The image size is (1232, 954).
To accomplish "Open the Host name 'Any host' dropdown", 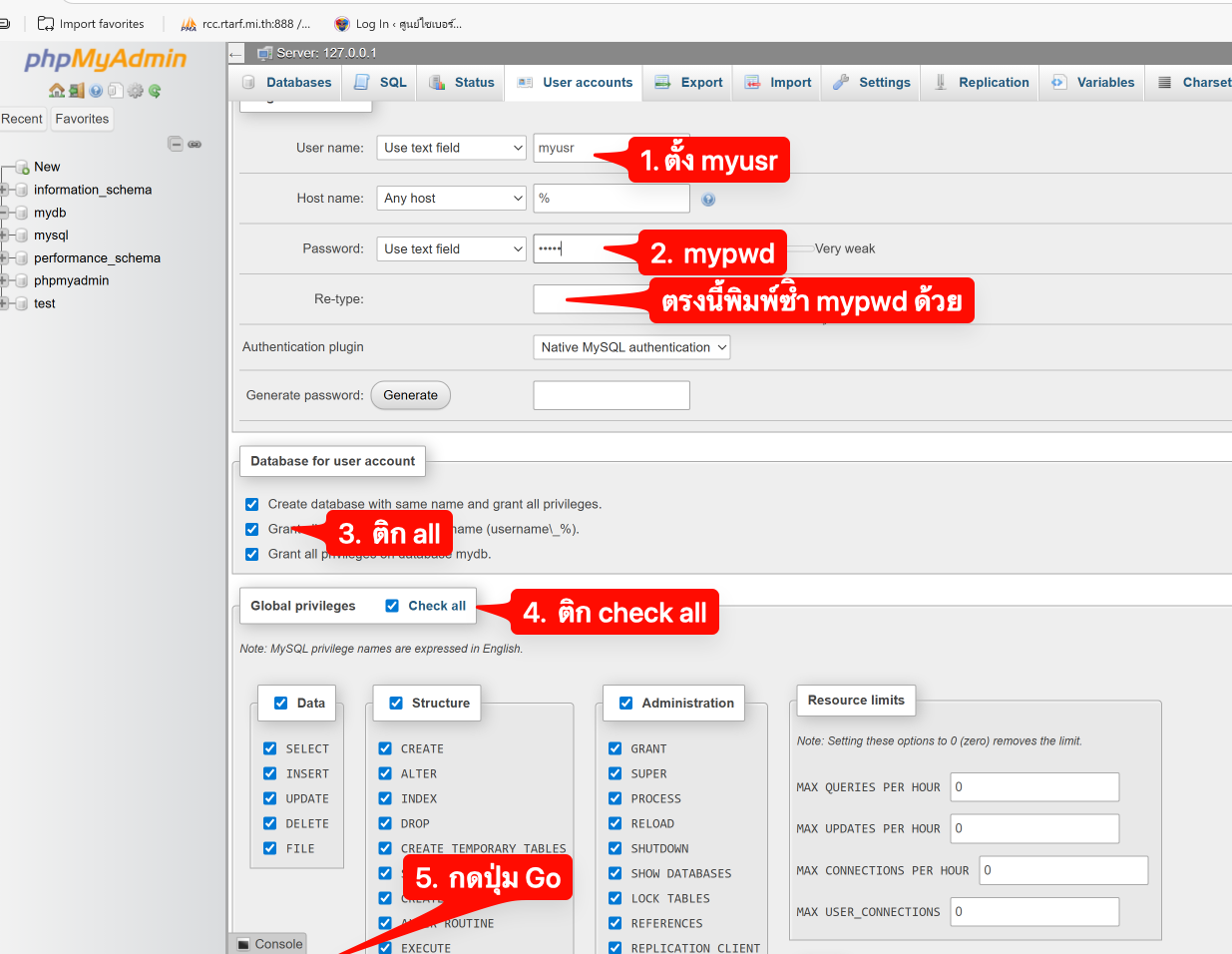I will 451,199.
